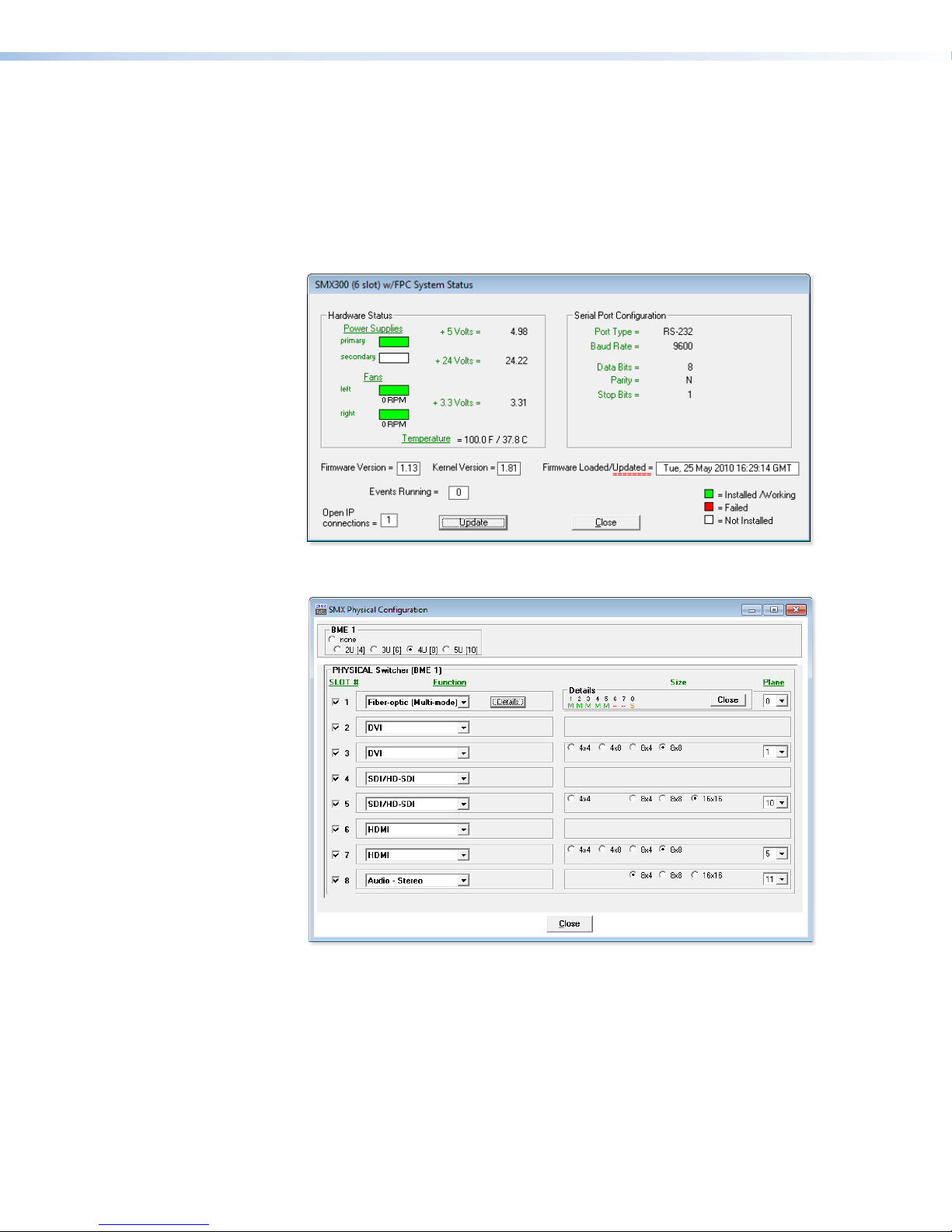
Task: Expand the slot 3 DVI function dropdown
Action: (x=463, y=753)
